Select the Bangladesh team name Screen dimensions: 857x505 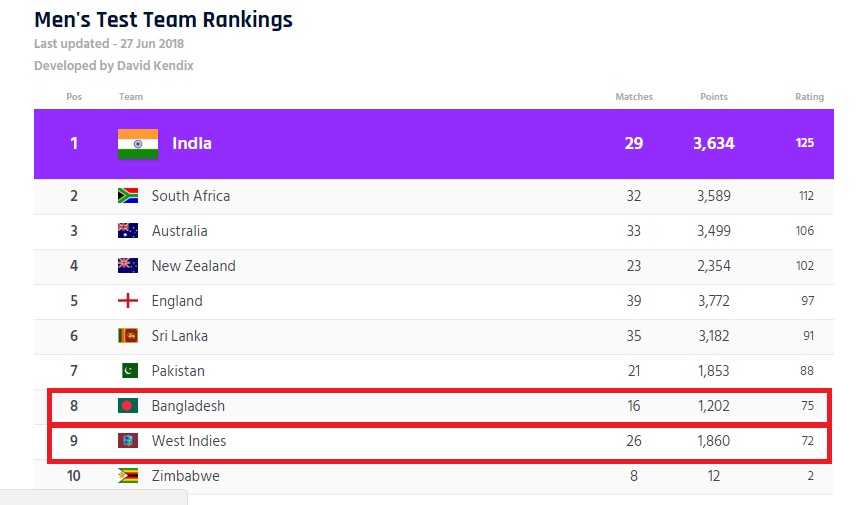coord(188,406)
